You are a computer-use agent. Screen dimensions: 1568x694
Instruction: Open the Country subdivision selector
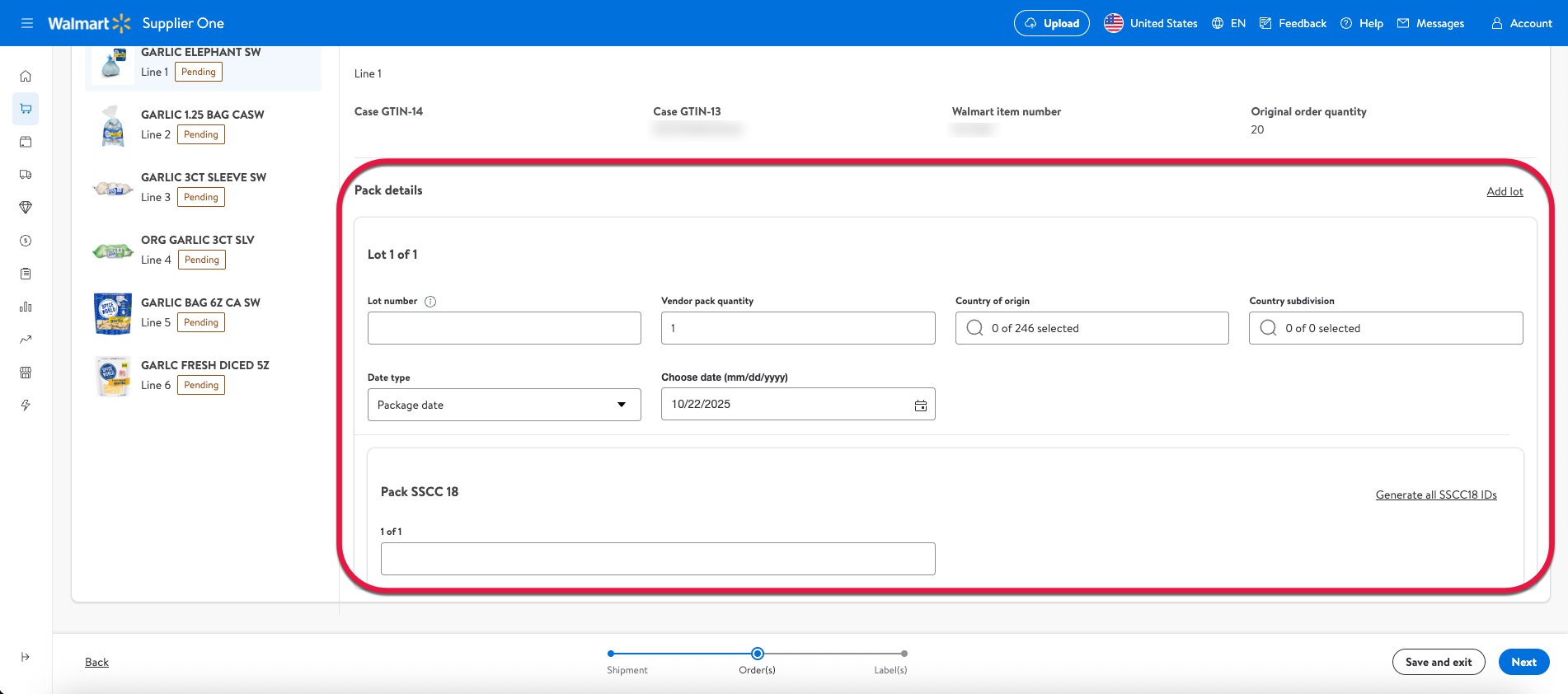point(1385,328)
